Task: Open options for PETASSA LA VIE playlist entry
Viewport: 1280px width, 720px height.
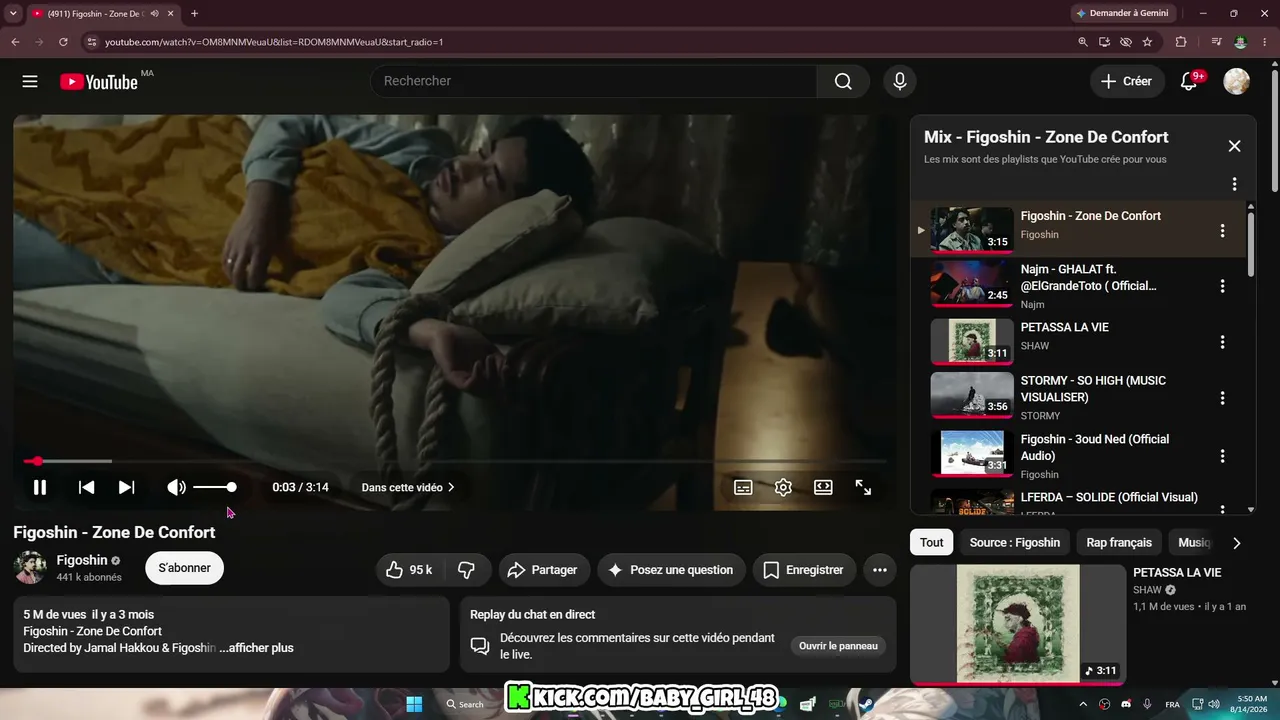Action: (1222, 342)
